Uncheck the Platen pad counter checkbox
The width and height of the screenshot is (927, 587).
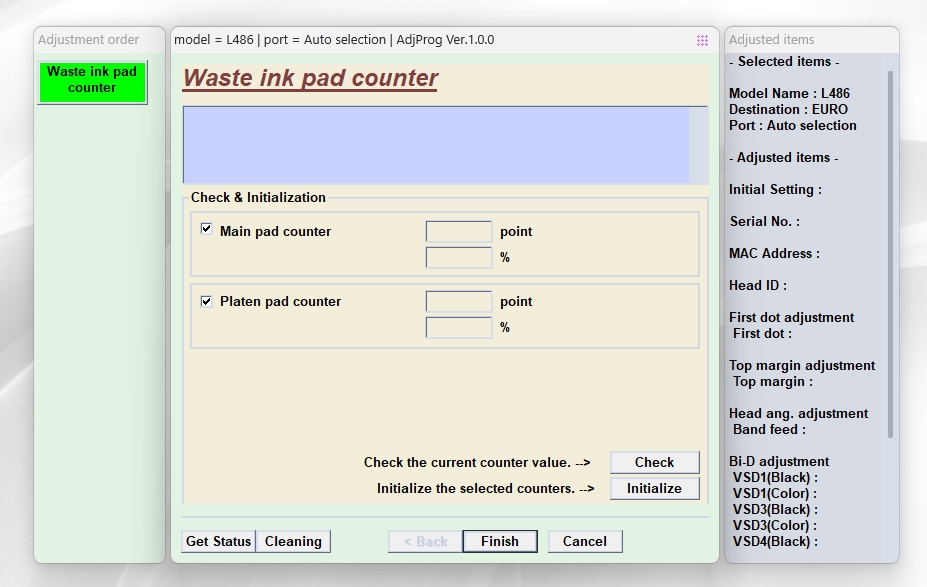(207, 300)
